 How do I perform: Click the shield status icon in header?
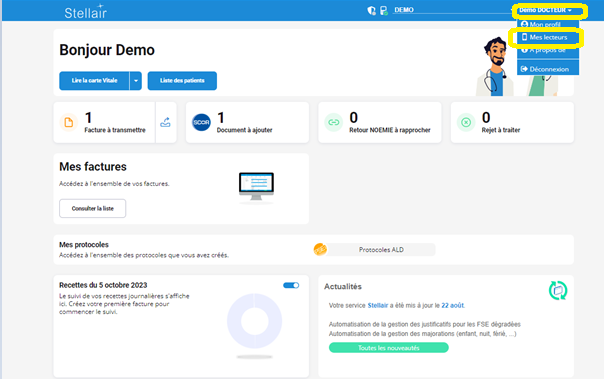click(x=371, y=10)
